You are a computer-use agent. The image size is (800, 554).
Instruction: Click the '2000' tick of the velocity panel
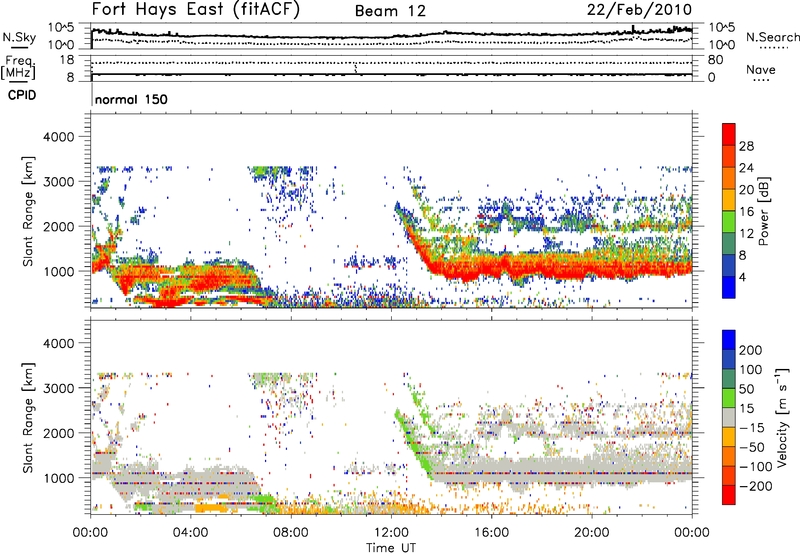tap(58, 433)
